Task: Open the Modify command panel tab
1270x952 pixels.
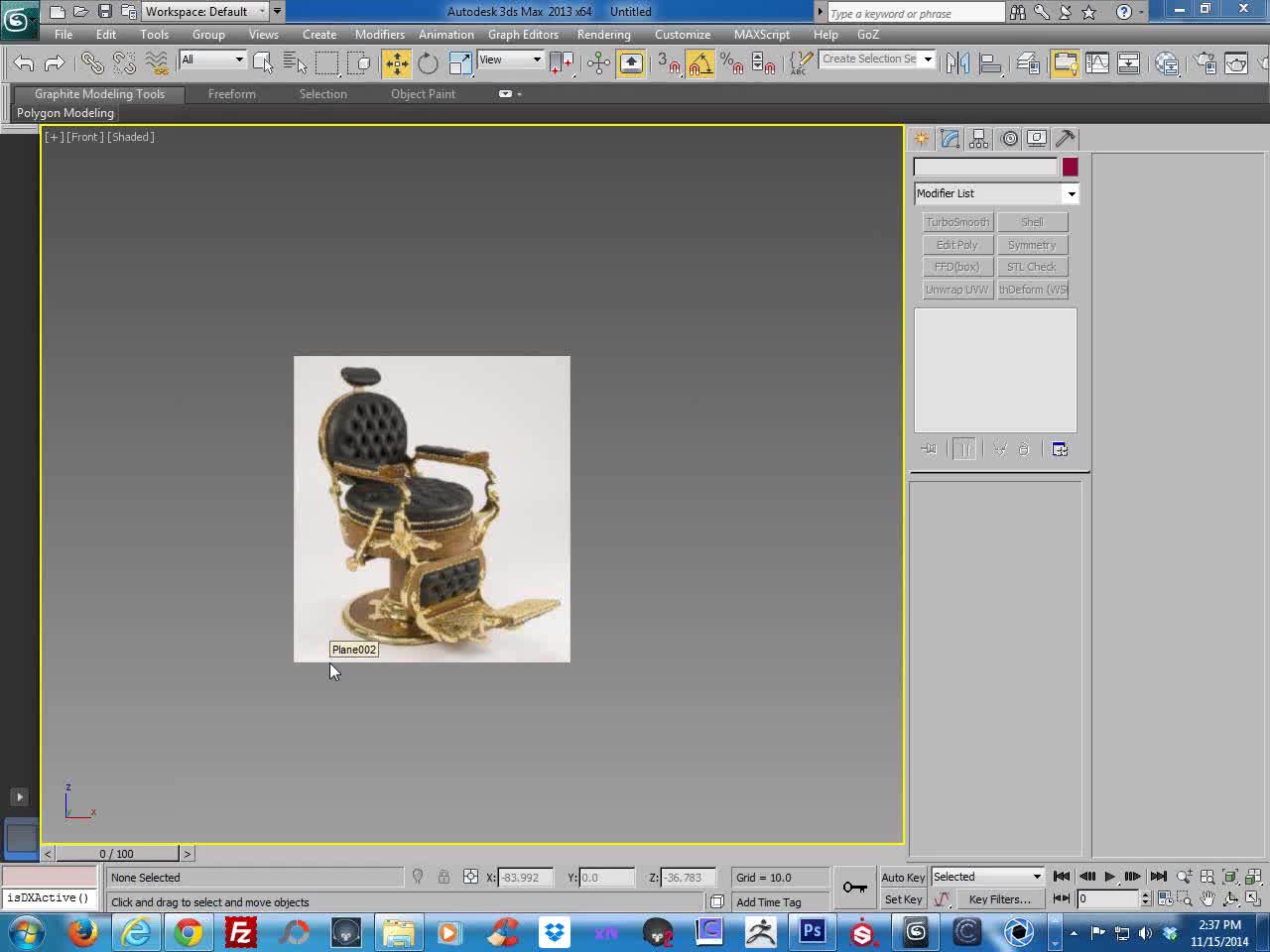Action: click(x=951, y=139)
